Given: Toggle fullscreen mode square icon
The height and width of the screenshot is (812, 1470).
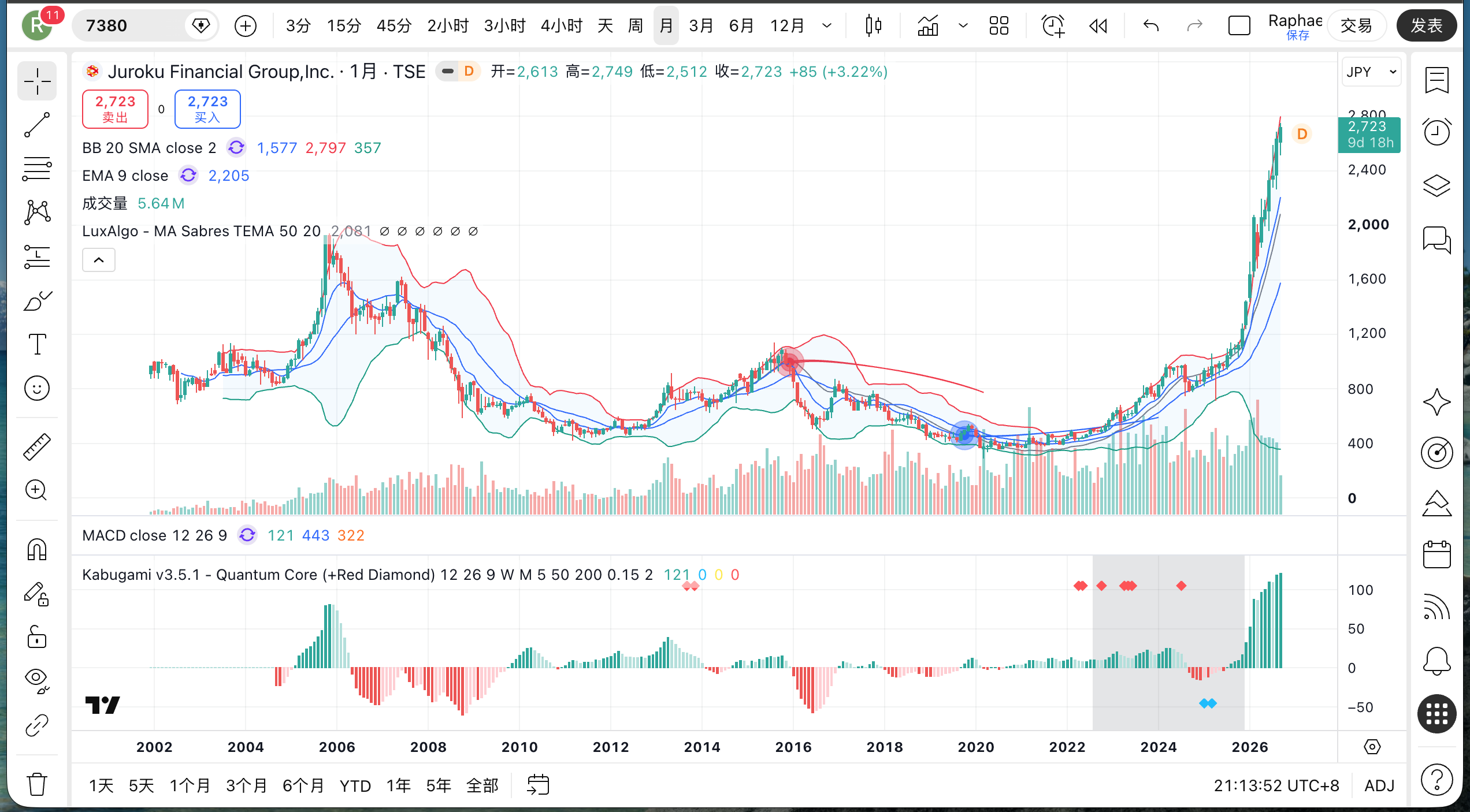Looking at the screenshot, I should pos(1239,25).
